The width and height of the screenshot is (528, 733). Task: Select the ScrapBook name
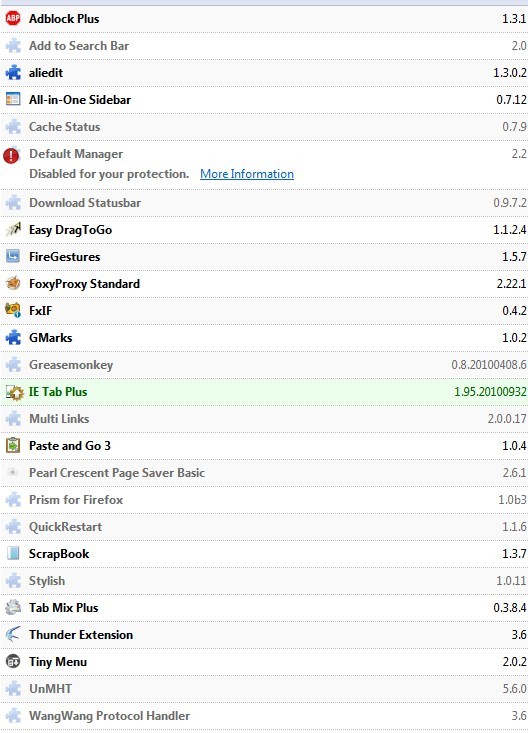coord(59,554)
